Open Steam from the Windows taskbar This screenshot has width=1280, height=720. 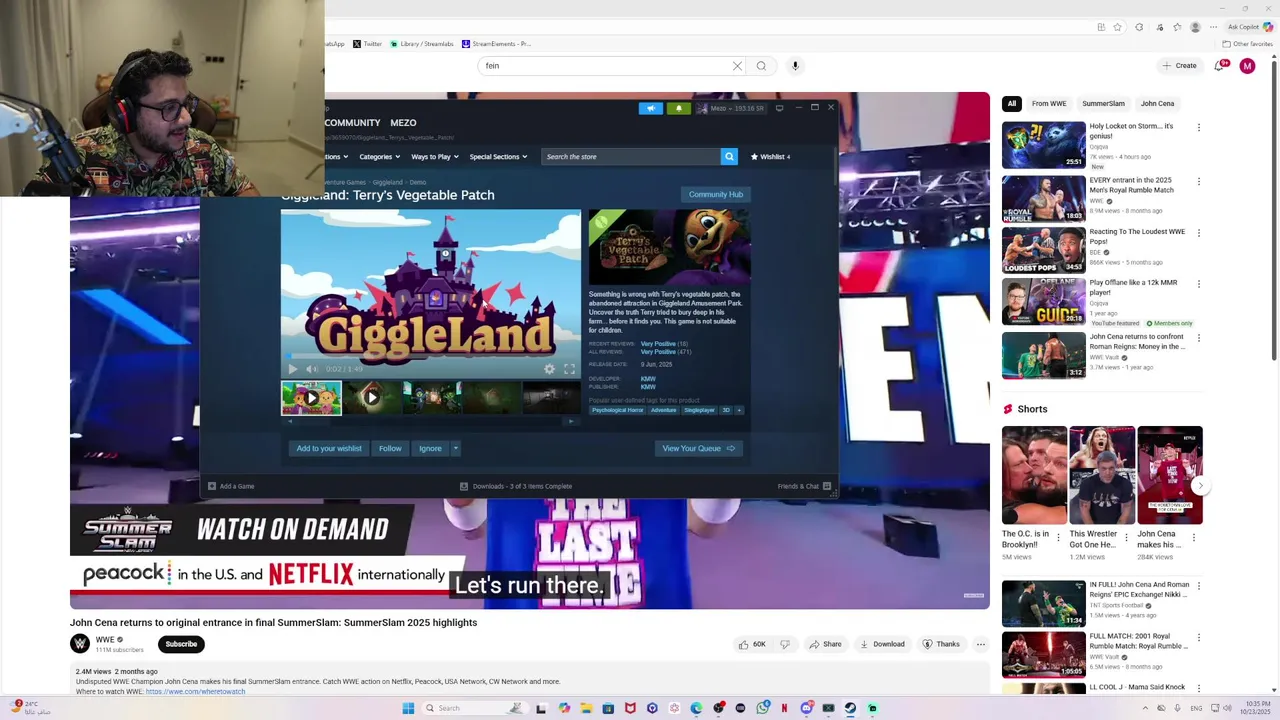point(850,708)
